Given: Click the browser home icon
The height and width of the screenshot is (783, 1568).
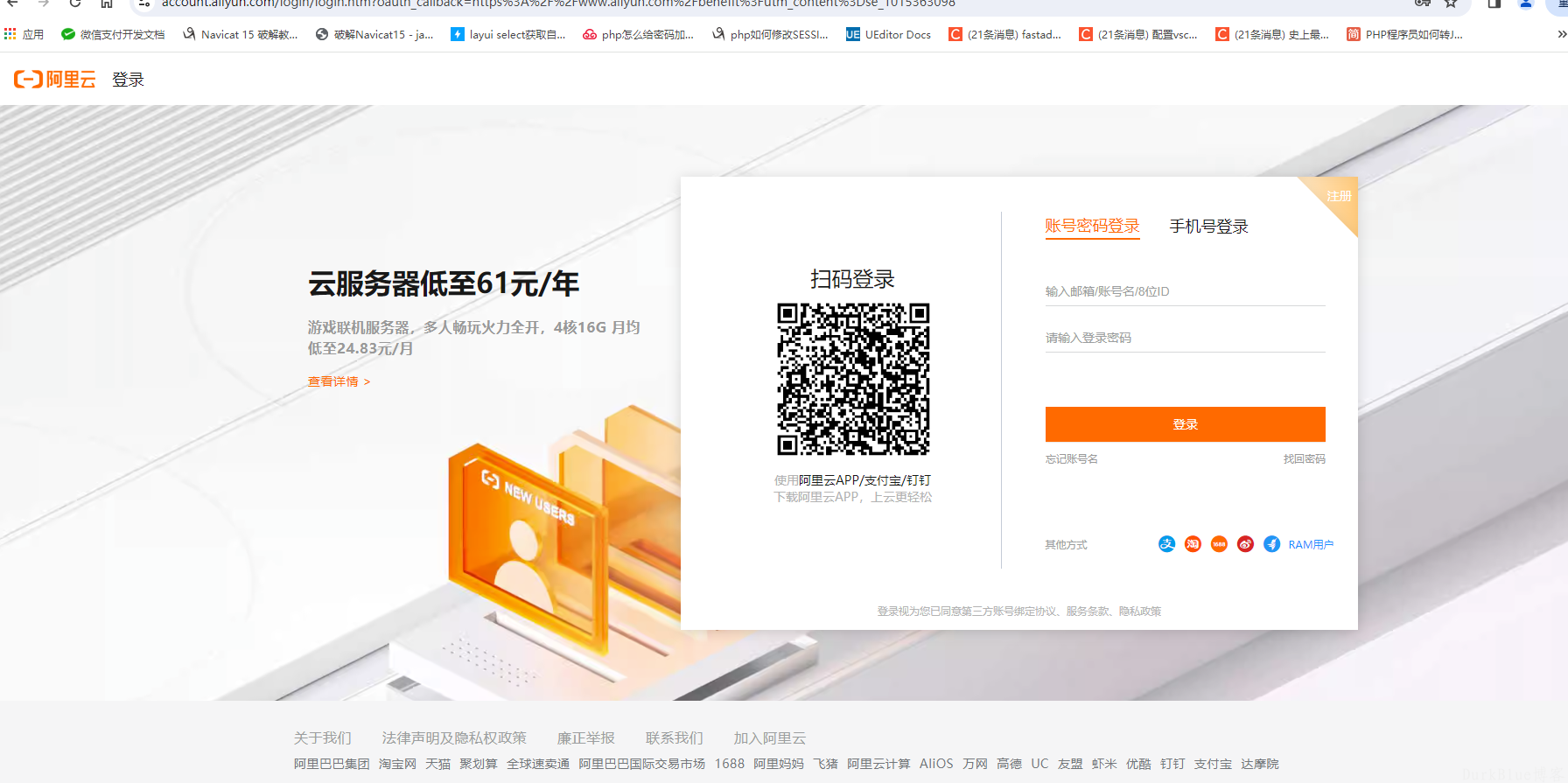Looking at the screenshot, I should pyautogui.click(x=107, y=3).
